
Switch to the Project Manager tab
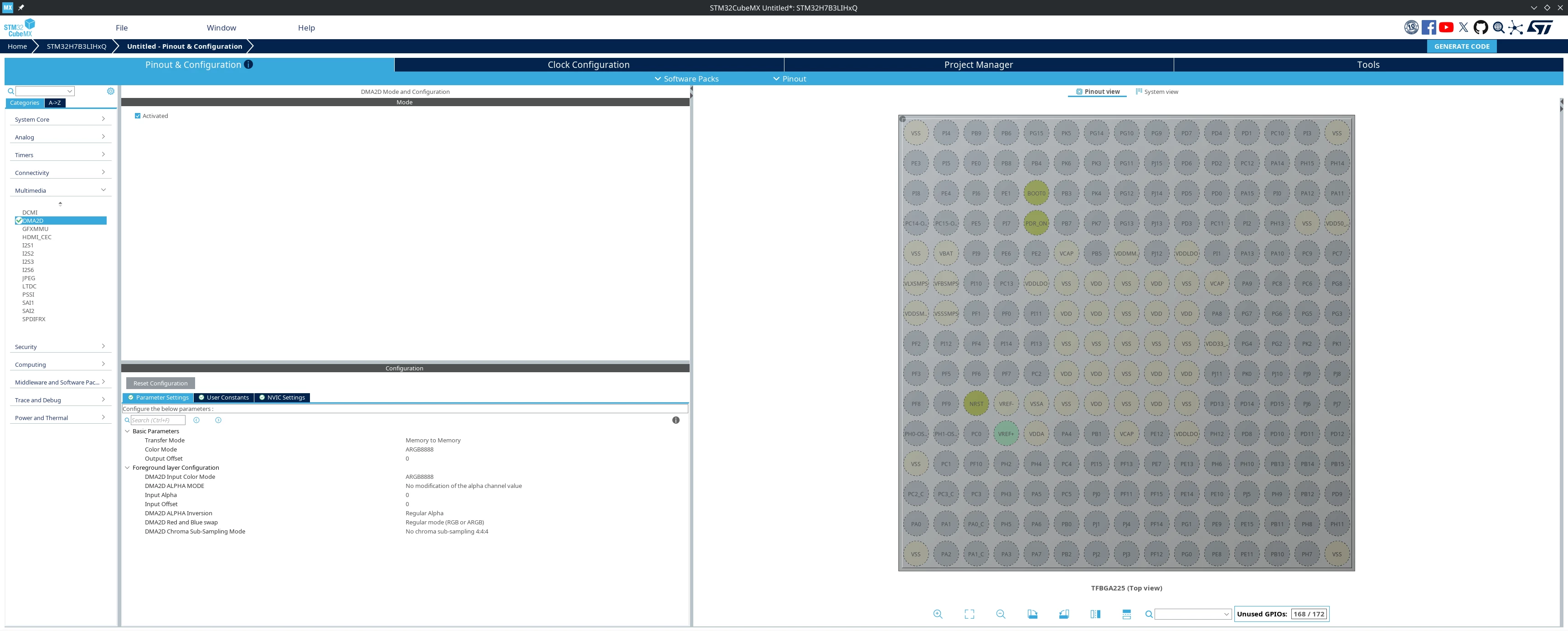click(978, 65)
